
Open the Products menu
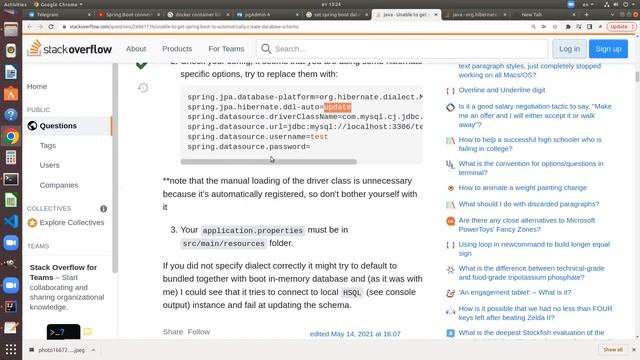[x=177, y=49]
